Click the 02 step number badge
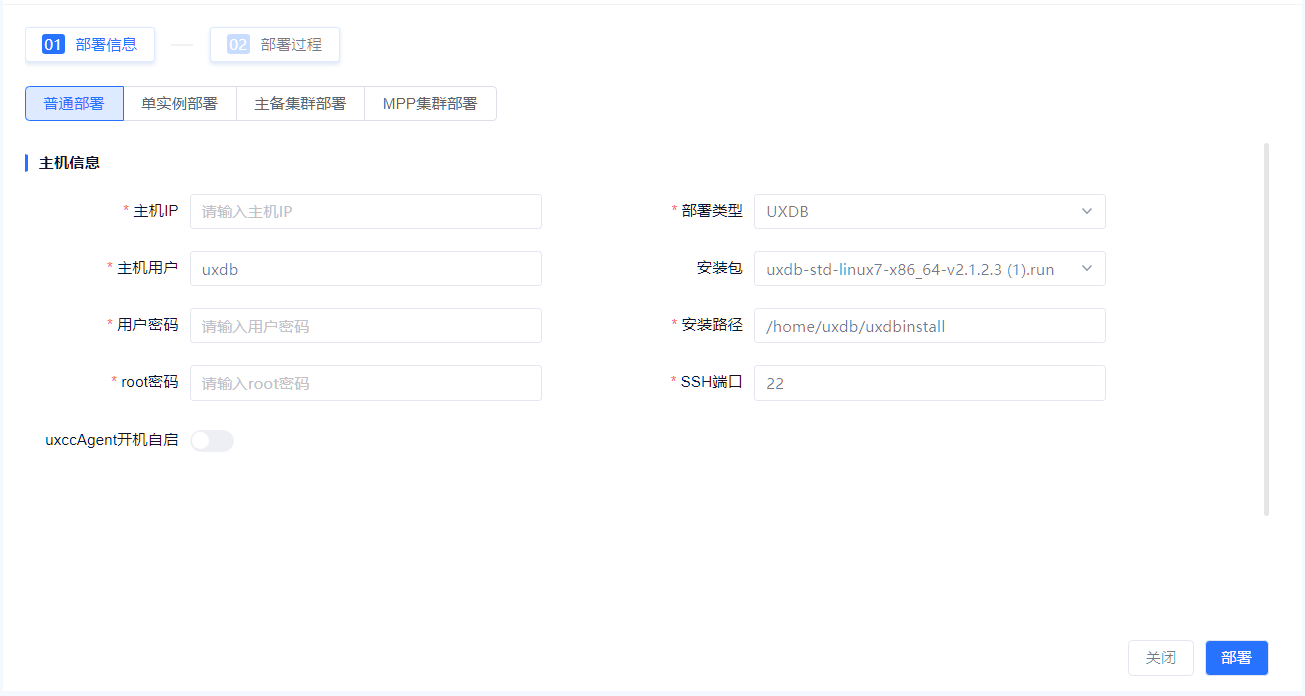This screenshot has width=1305, height=696. point(238,45)
